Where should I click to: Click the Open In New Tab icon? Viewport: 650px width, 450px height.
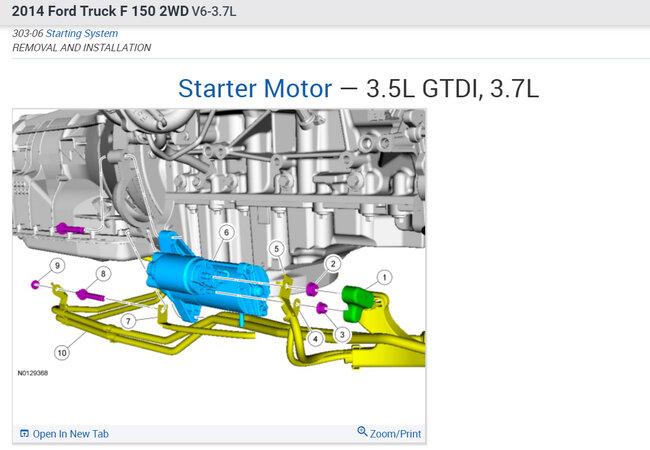pos(24,434)
